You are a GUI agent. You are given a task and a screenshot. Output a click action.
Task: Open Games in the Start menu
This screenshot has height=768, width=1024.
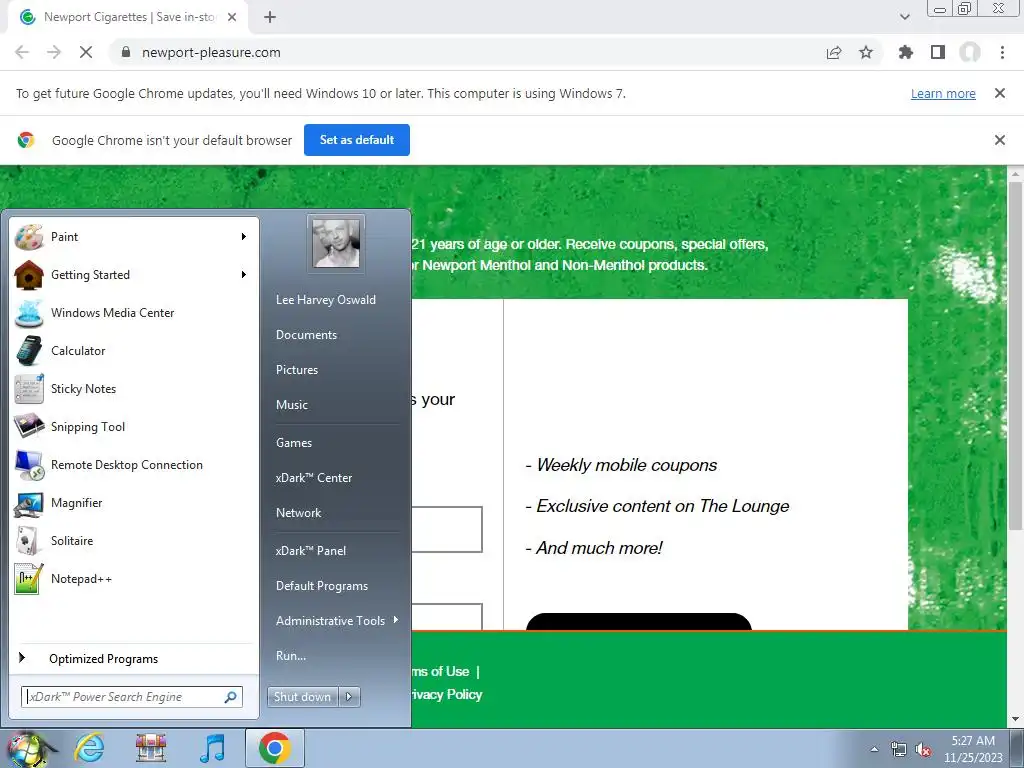(294, 443)
